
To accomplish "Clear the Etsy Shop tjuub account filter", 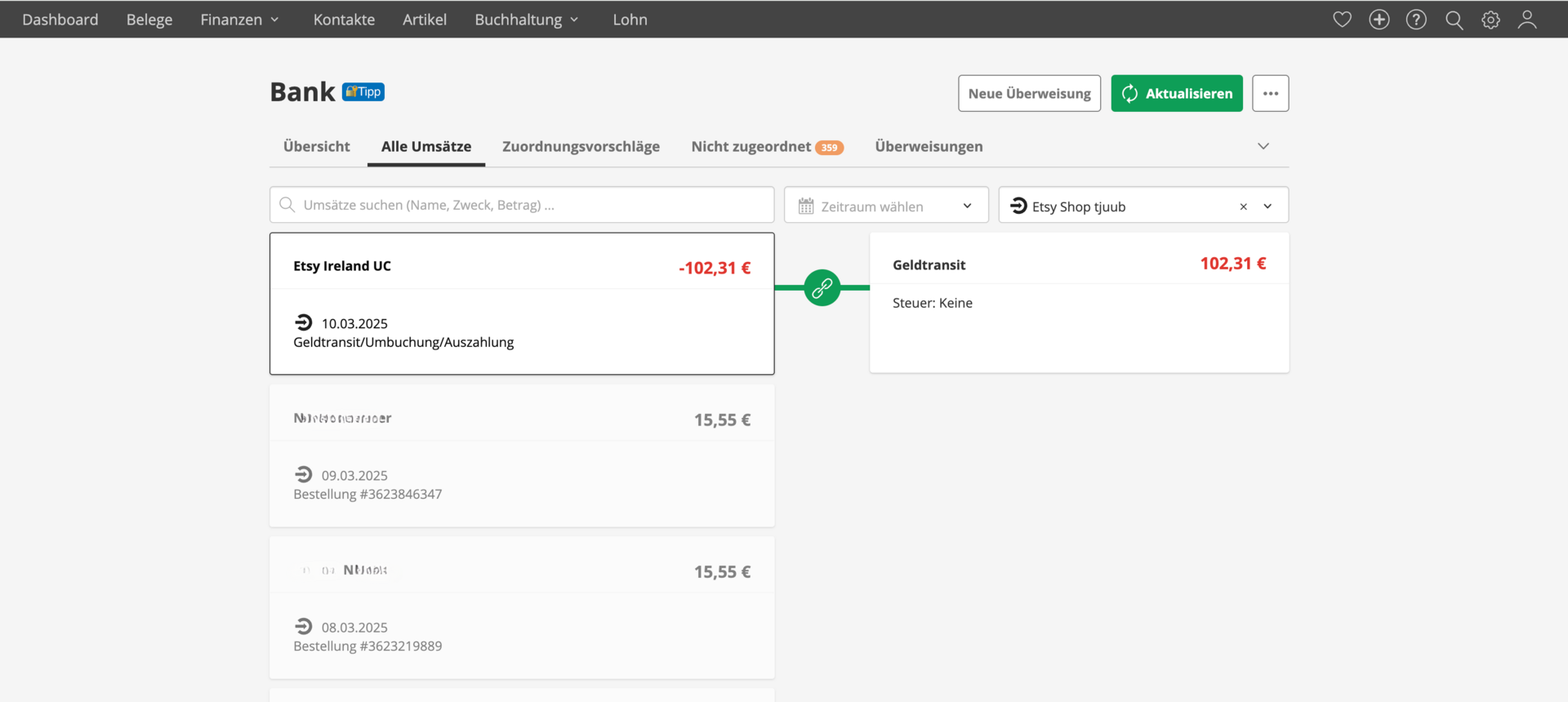I will (1243, 207).
